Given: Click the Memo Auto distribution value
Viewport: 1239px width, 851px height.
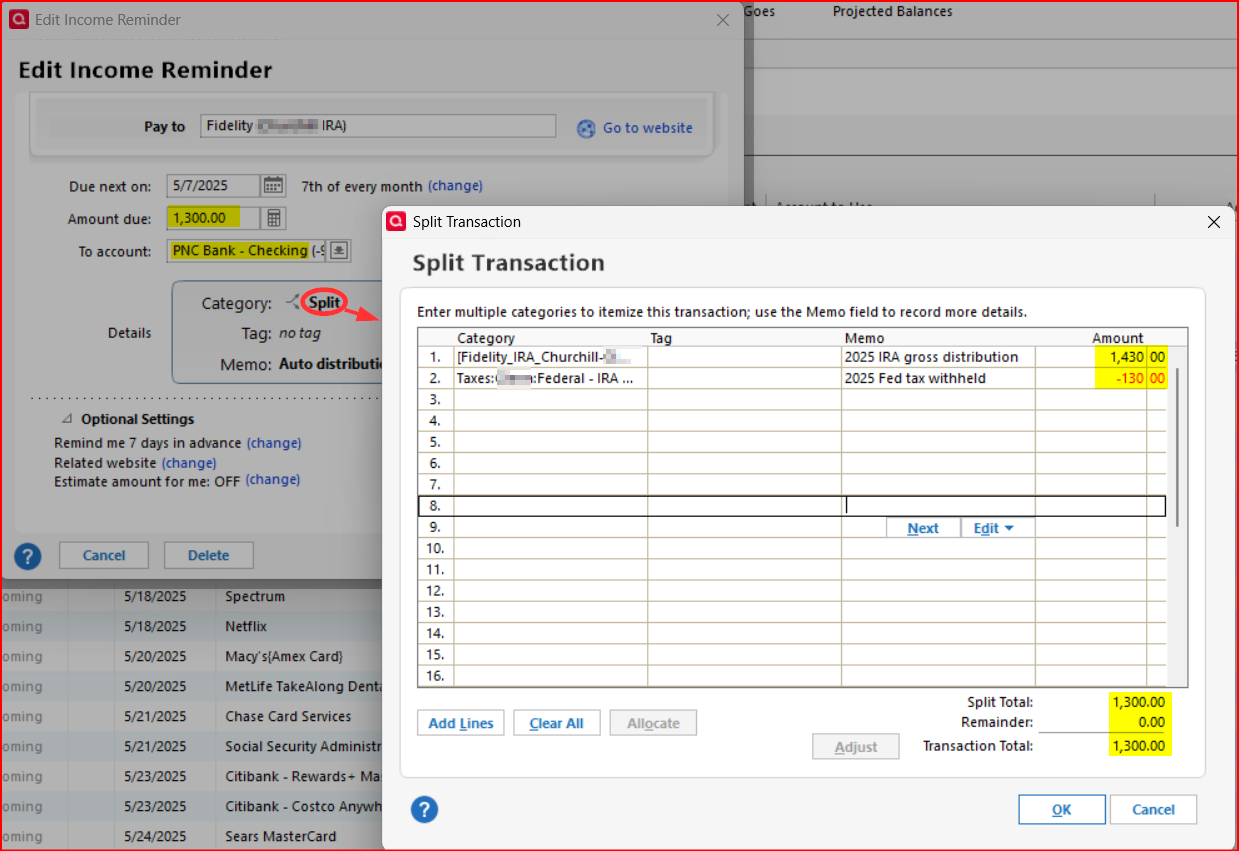Looking at the screenshot, I should tap(331, 365).
